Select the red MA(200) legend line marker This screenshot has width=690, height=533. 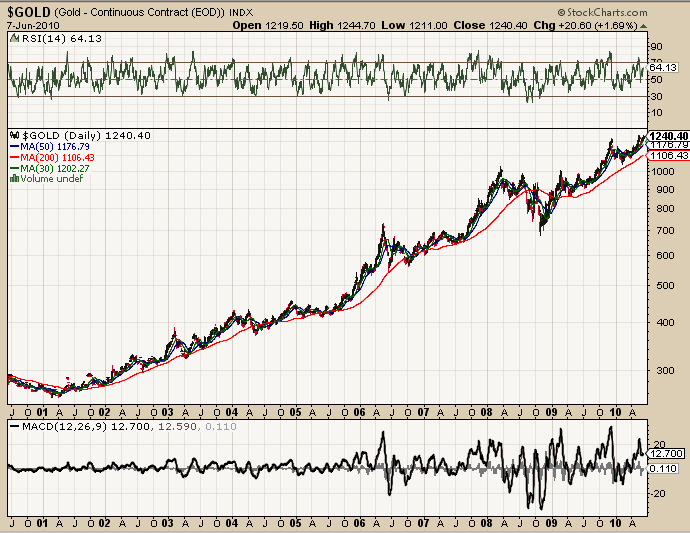15,158
